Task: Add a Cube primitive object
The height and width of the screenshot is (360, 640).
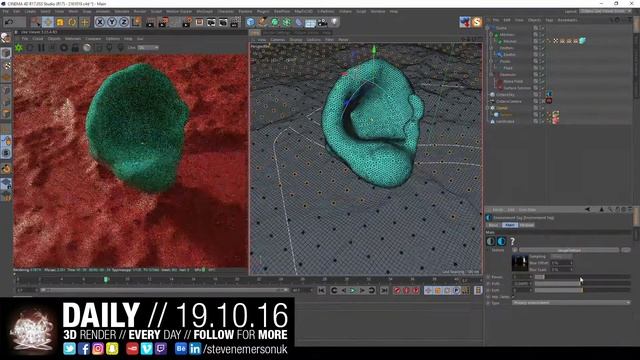Action: tap(251, 22)
